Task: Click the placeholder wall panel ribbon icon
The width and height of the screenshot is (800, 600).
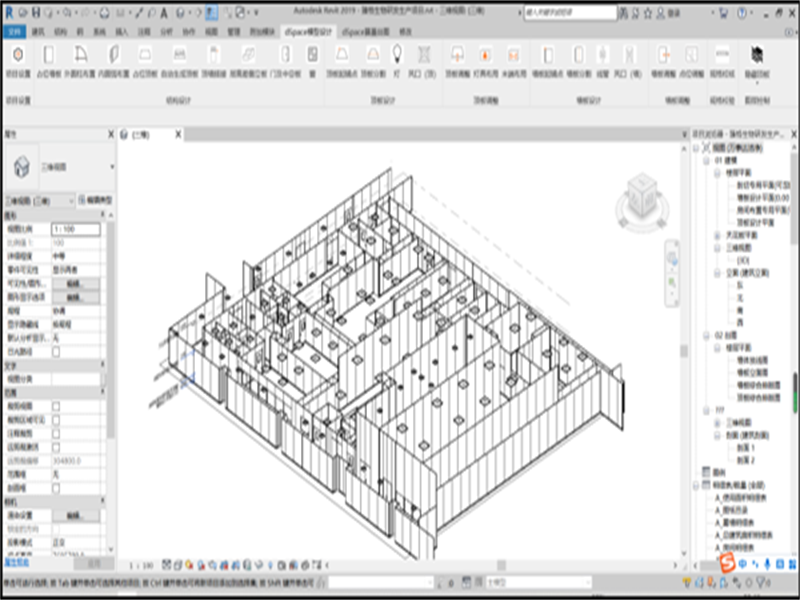Action: [x=48, y=55]
